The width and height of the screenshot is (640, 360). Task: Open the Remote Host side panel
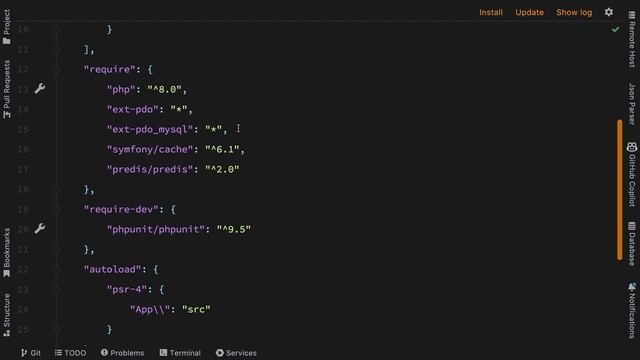[632, 39]
